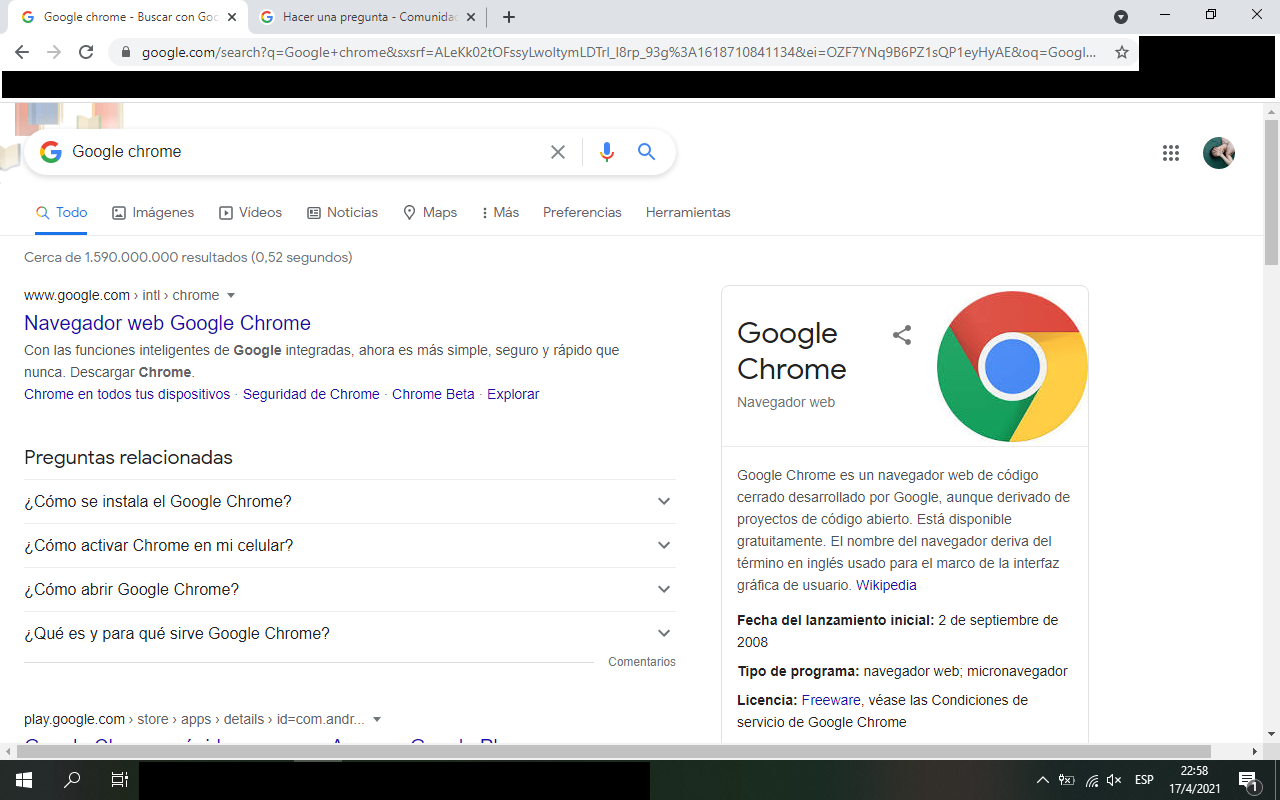The height and width of the screenshot is (800, 1280).
Task: Click the vertical scrollbar up arrow
Action: 1271,111
